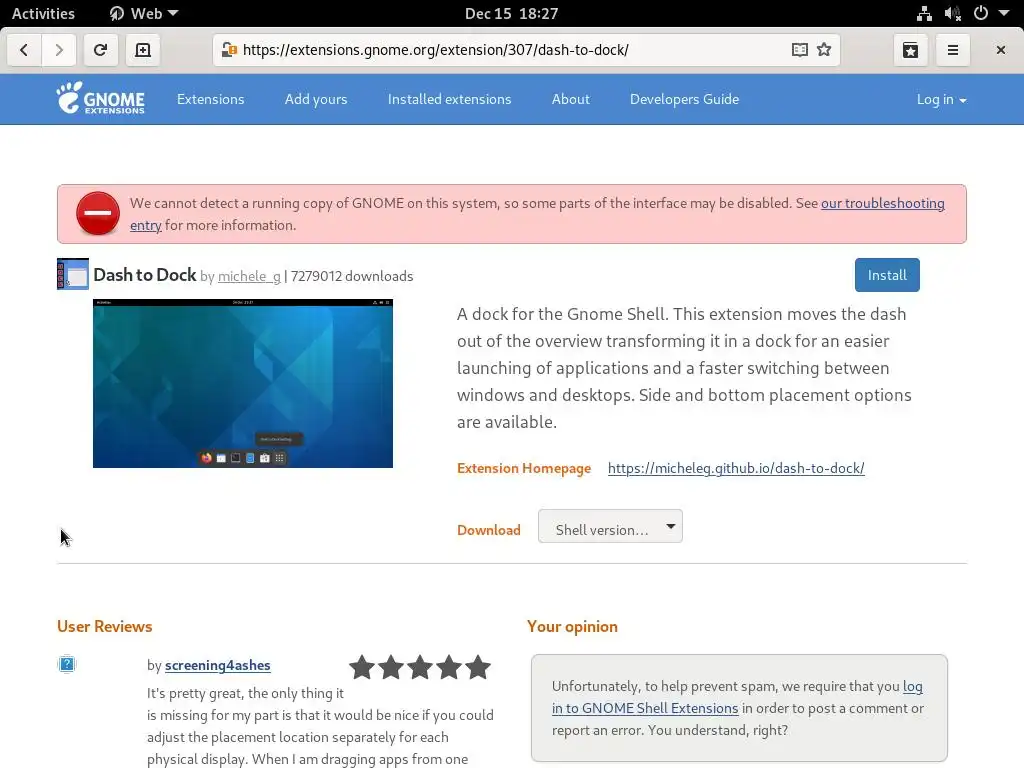Click the Install button

887,275
